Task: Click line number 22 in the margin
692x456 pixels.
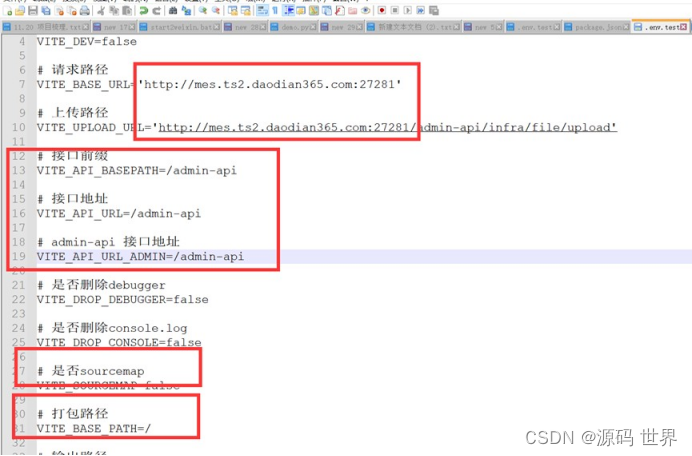Action: [x=19, y=300]
